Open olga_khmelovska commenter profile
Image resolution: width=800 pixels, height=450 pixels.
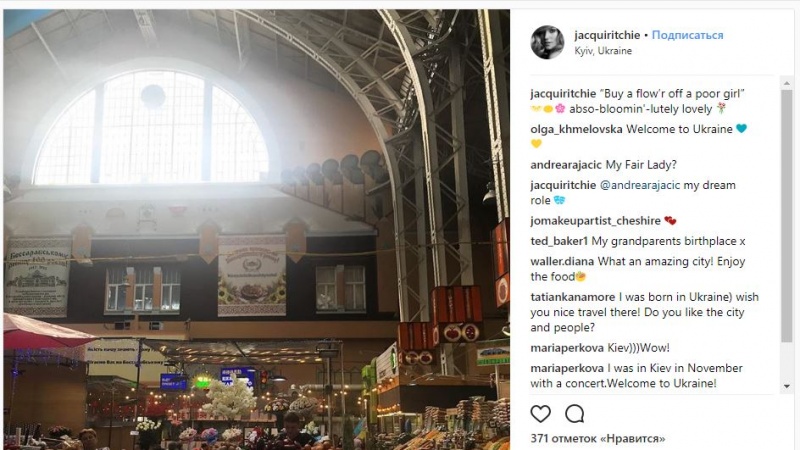576,130
